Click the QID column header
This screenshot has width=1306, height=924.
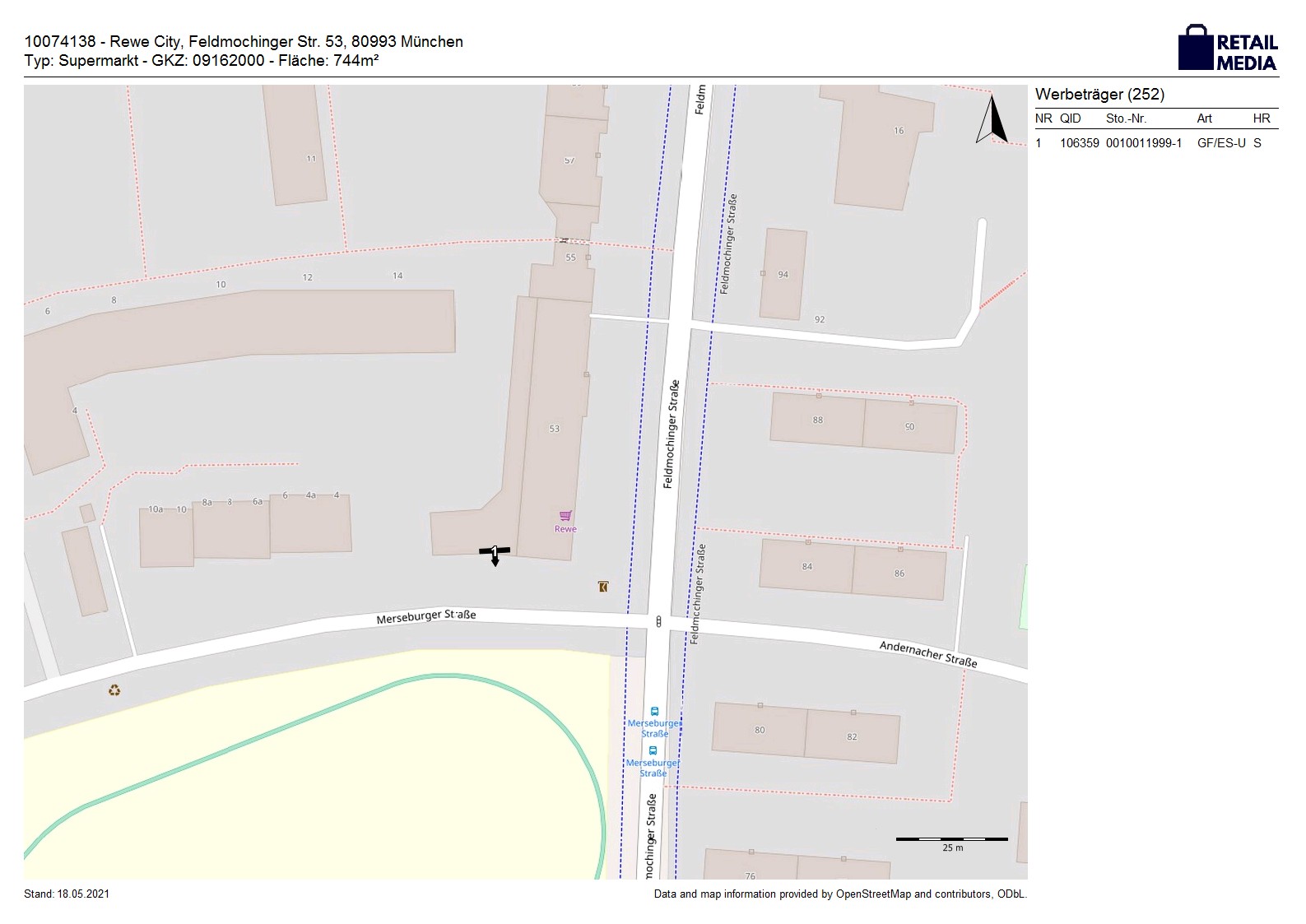pos(1070,118)
